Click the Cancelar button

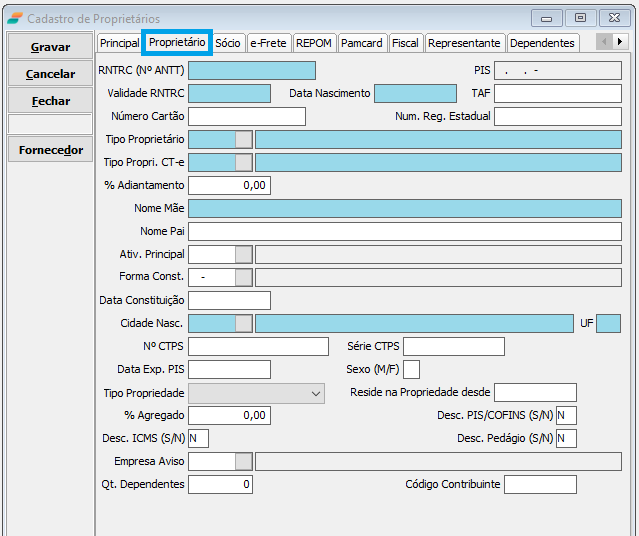pyautogui.click(x=50, y=74)
